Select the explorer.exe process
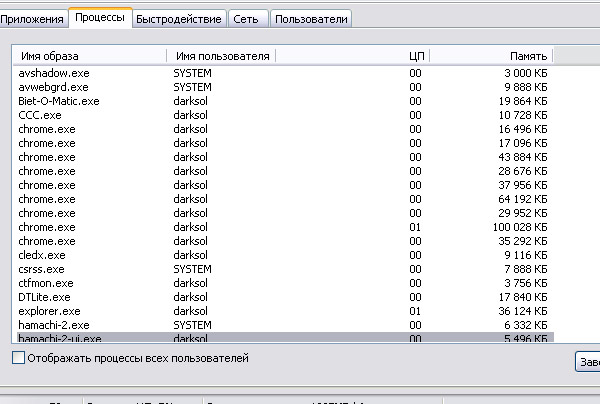The height and width of the screenshot is (404, 600). pyautogui.click(x=284, y=311)
